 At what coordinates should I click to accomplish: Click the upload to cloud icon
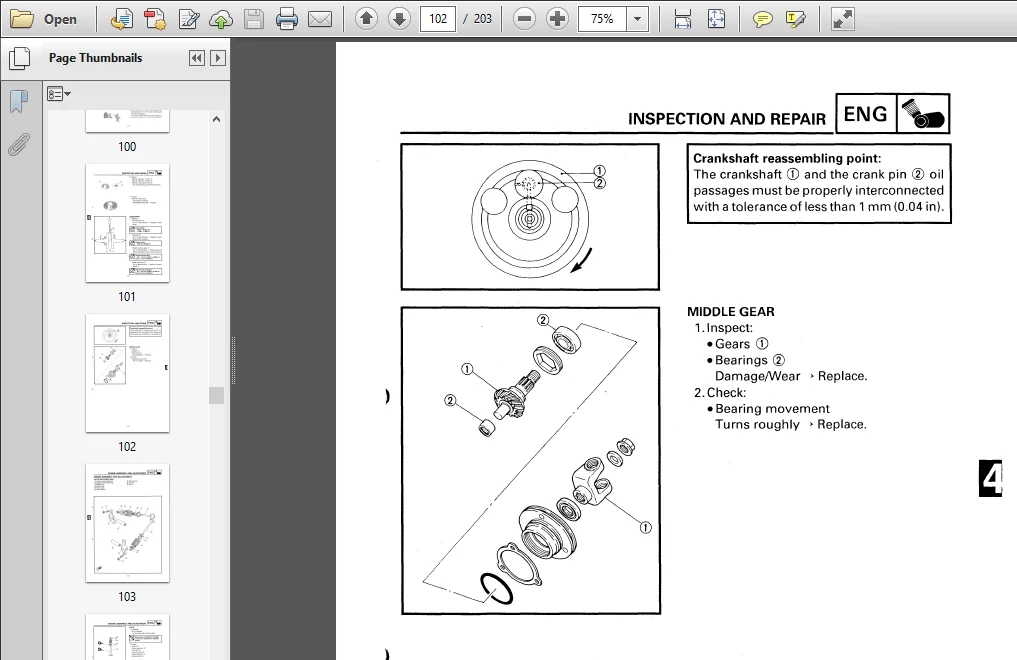pos(221,19)
